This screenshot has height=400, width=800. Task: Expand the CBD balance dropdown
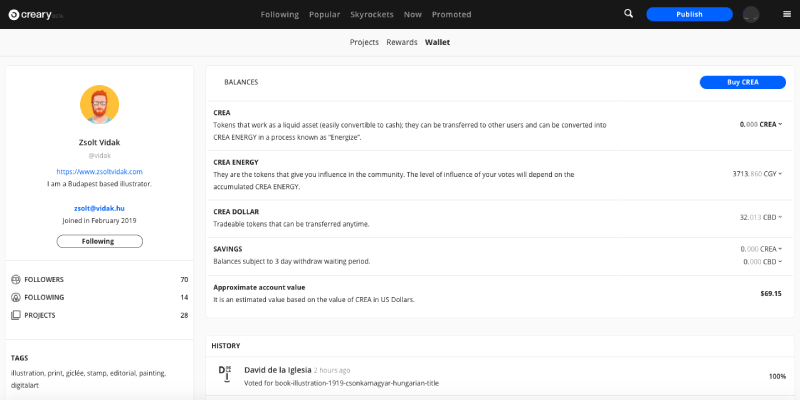(x=780, y=216)
